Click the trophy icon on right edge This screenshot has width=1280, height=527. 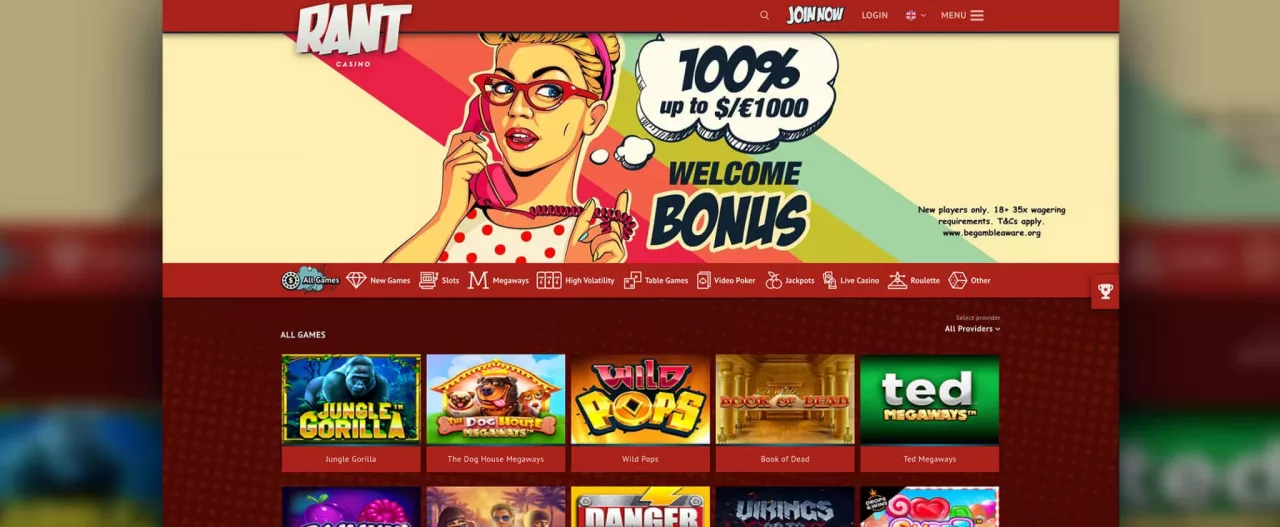pos(1105,291)
